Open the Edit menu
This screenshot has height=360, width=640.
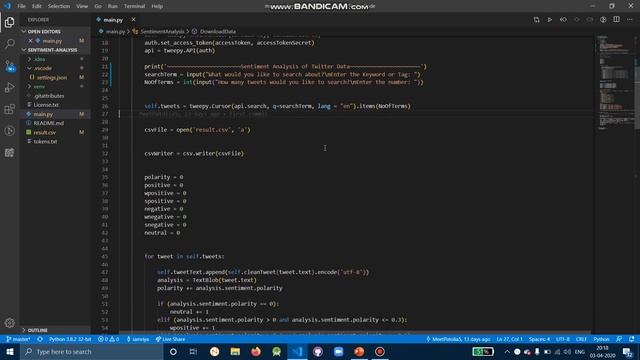click(37, 6)
